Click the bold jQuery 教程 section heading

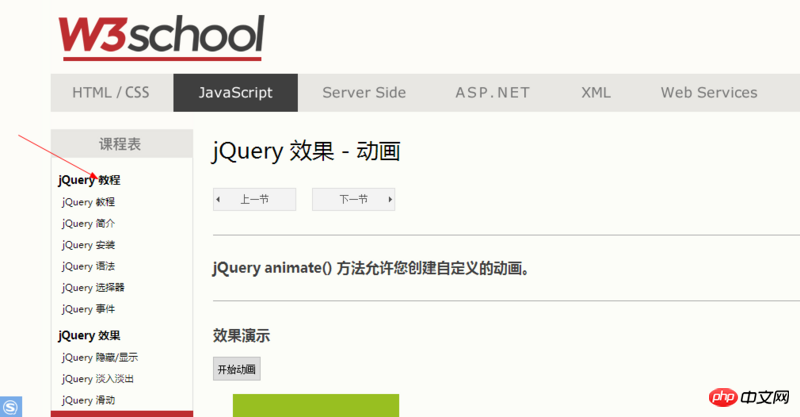[x=89, y=180]
